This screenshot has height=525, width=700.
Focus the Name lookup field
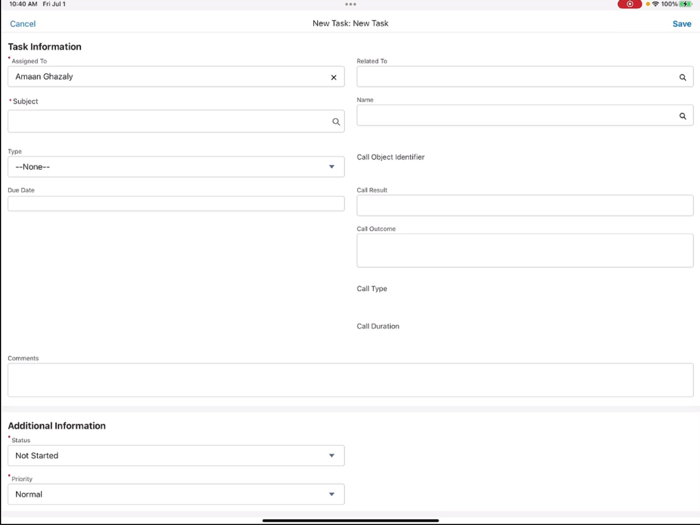(525, 116)
